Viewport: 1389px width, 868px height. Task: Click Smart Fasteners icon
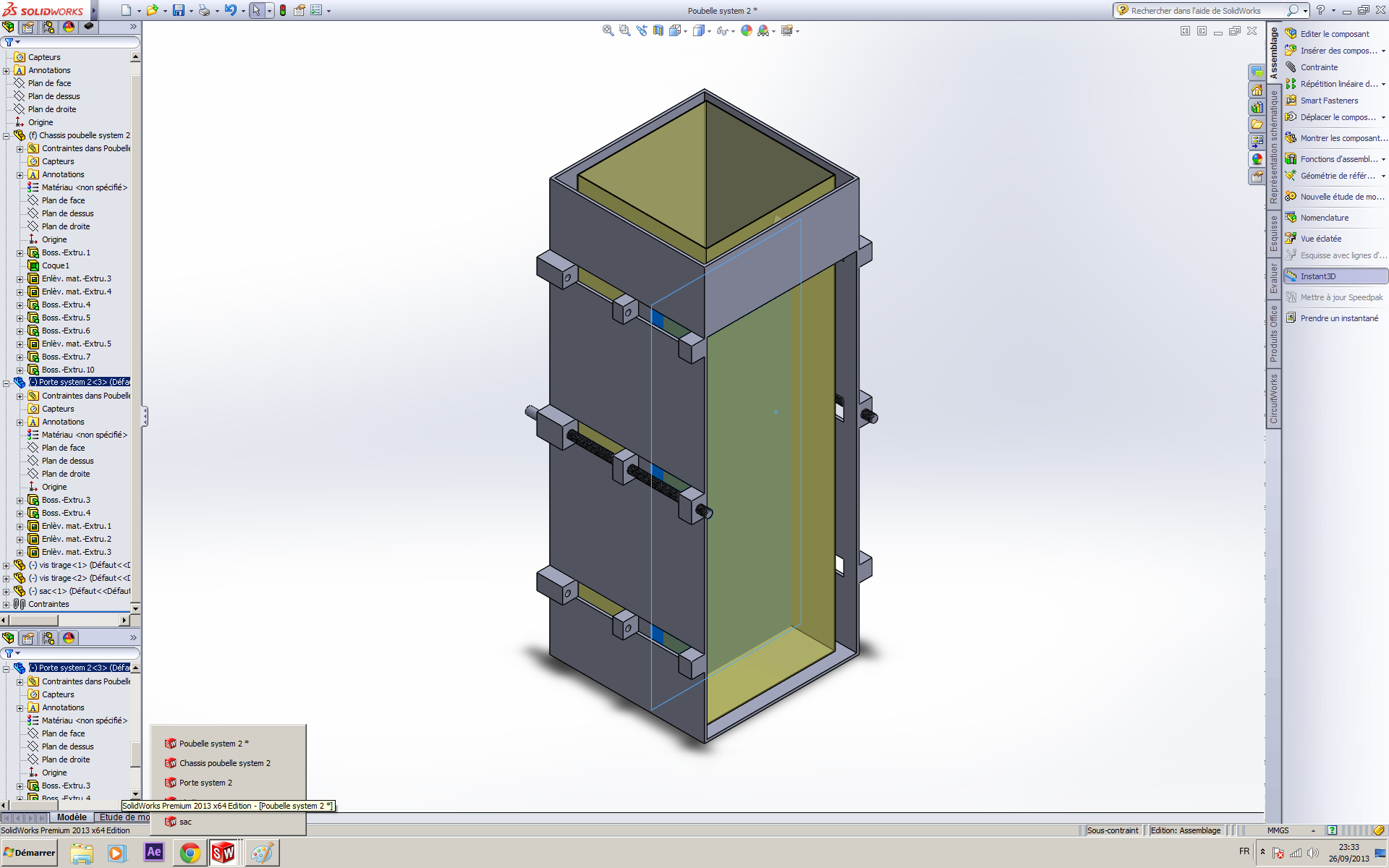click(1291, 100)
